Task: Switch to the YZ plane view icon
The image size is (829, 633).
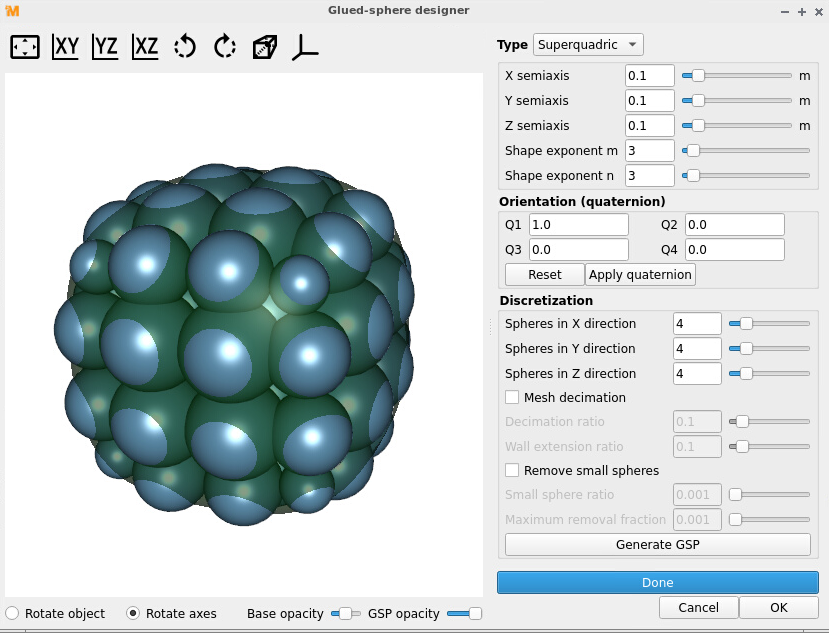Action: (104, 46)
